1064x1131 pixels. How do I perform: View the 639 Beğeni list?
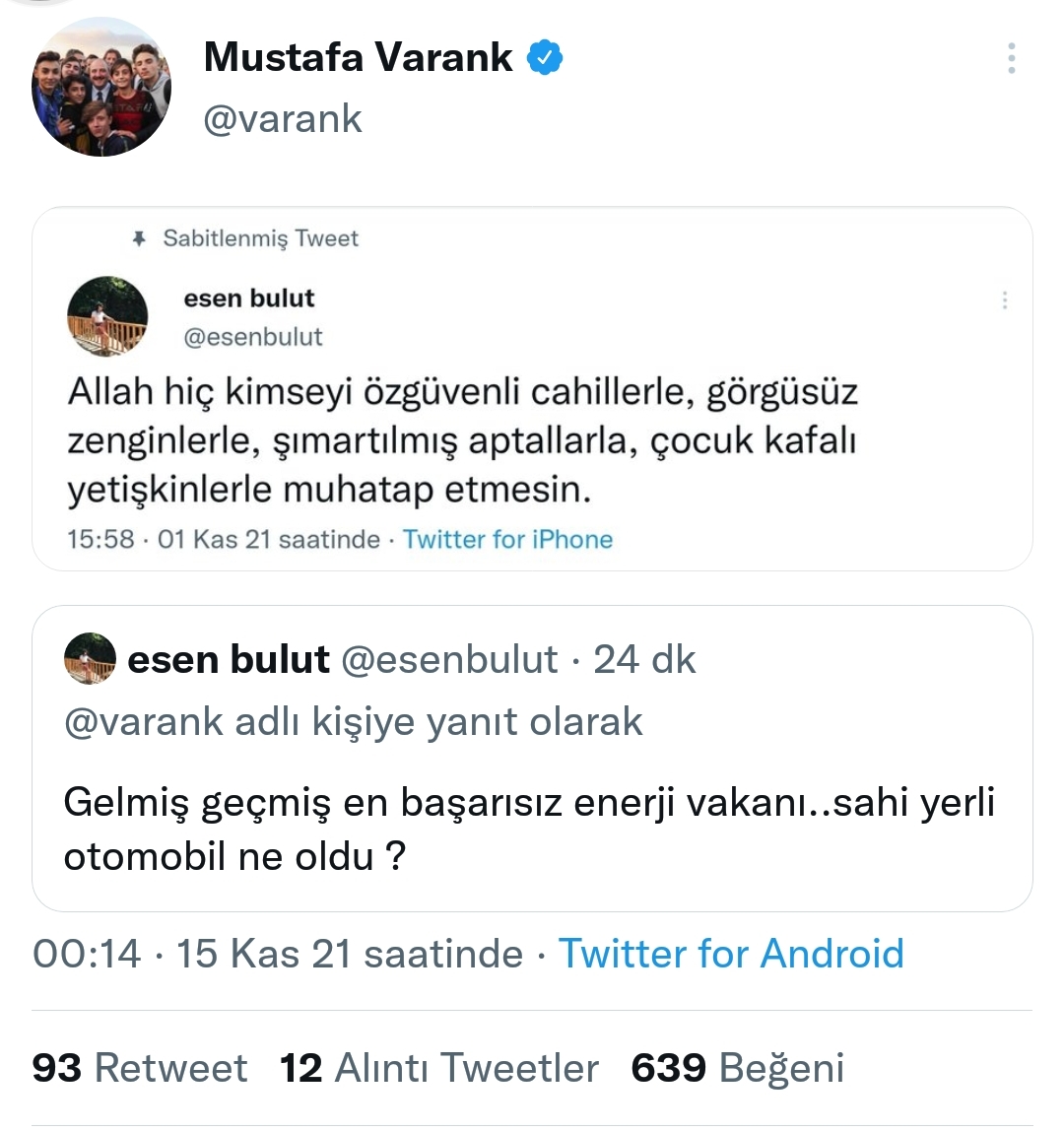click(x=737, y=1068)
